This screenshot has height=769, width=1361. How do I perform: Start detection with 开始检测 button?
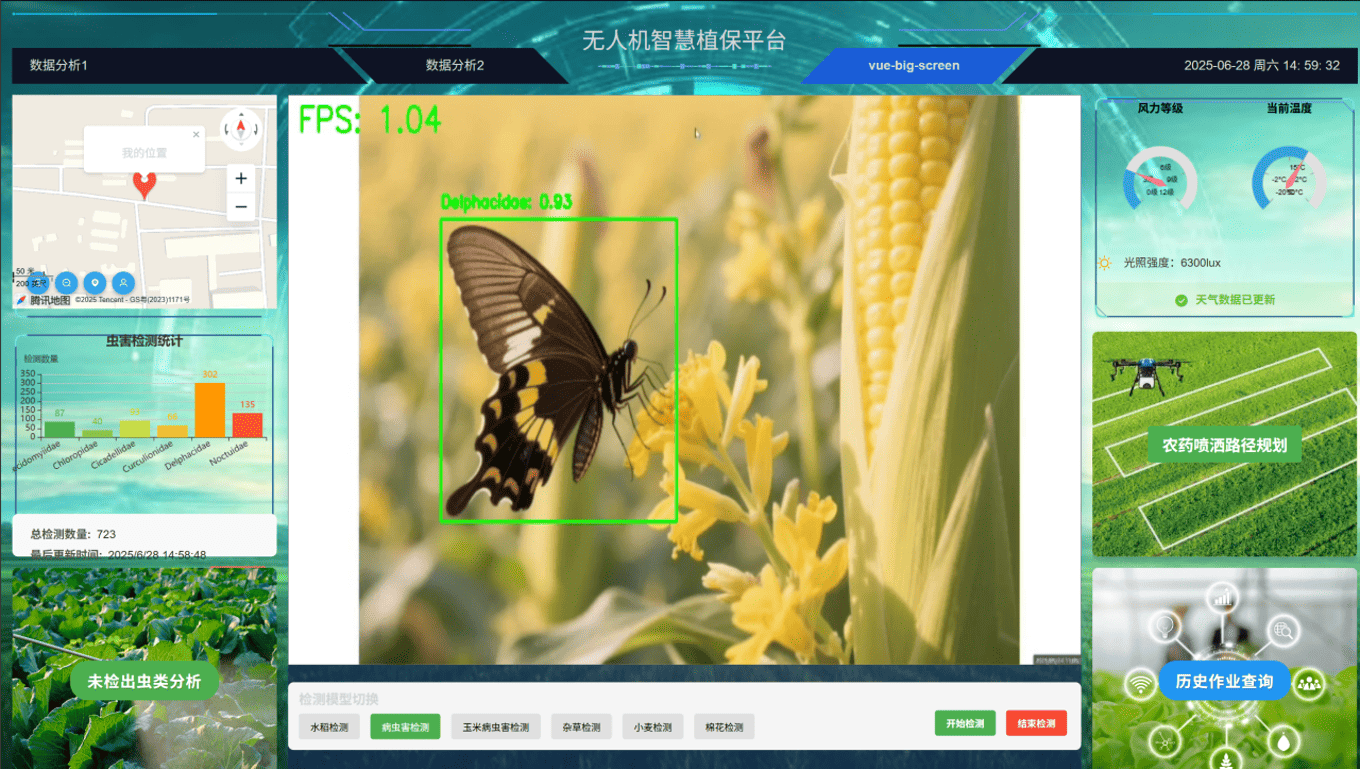click(965, 723)
